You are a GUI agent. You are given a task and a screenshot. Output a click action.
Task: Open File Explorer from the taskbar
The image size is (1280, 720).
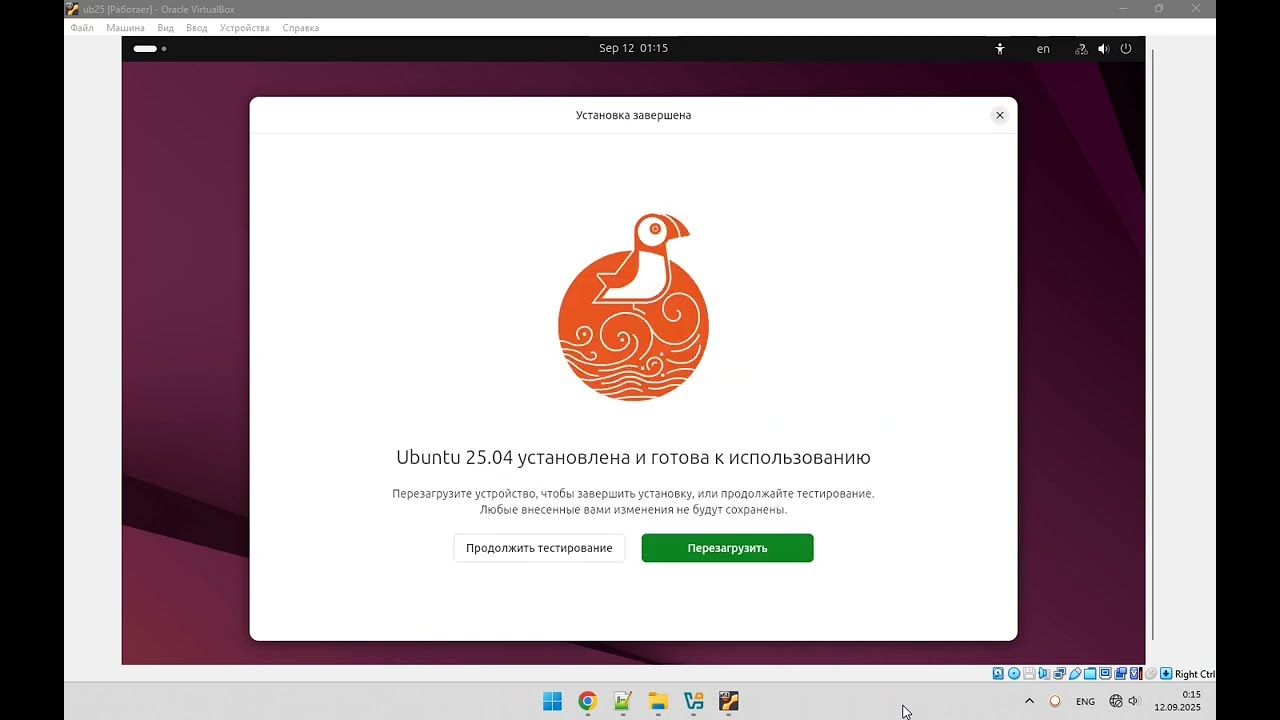pos(658,701)
